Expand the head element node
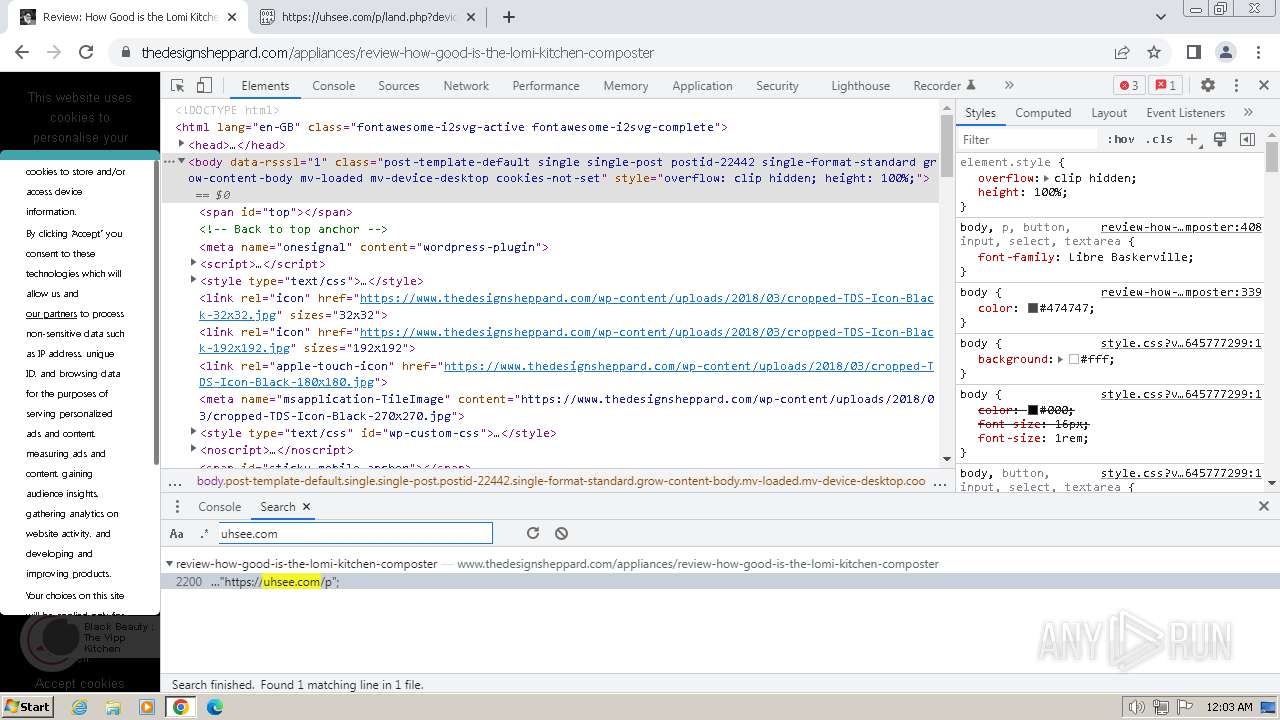 pos(181,144)
